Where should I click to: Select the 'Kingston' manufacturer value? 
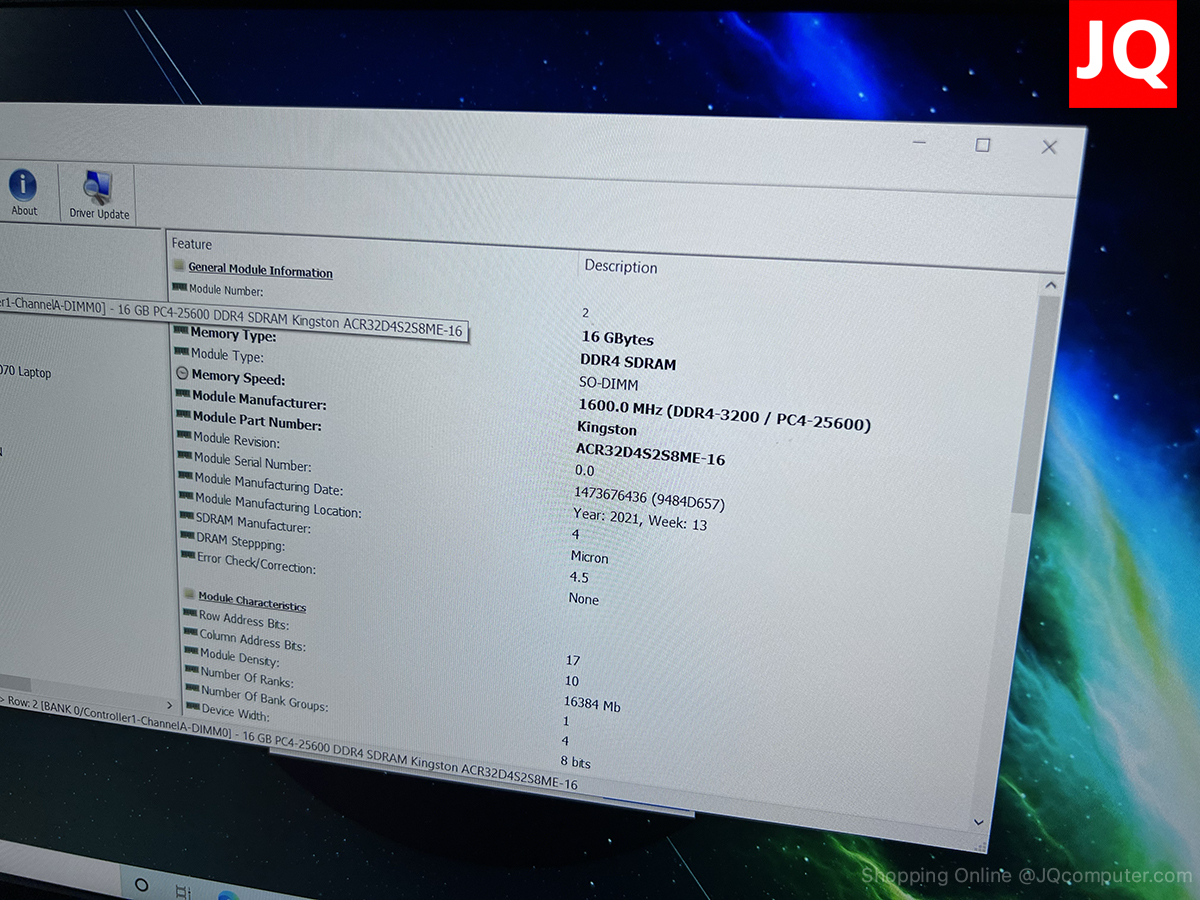point(607,428)
